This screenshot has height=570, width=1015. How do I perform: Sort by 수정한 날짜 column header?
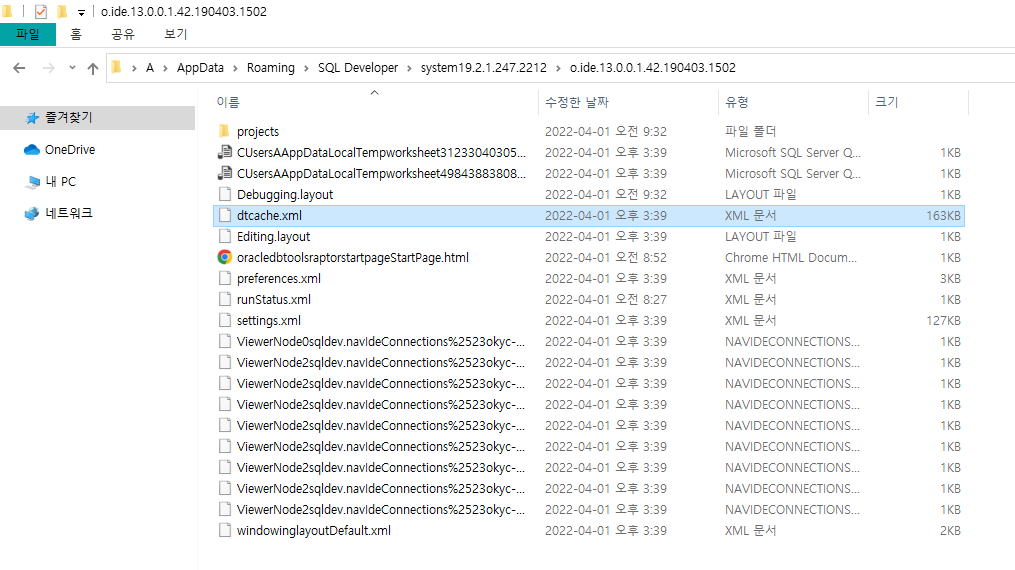click(x=577, y=102)
